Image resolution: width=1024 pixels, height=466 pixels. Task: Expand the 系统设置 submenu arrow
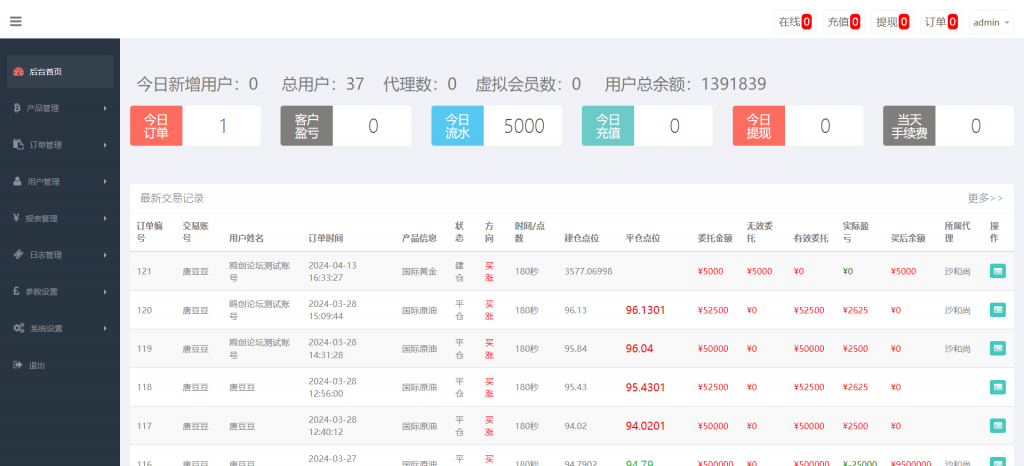(105, 328)
